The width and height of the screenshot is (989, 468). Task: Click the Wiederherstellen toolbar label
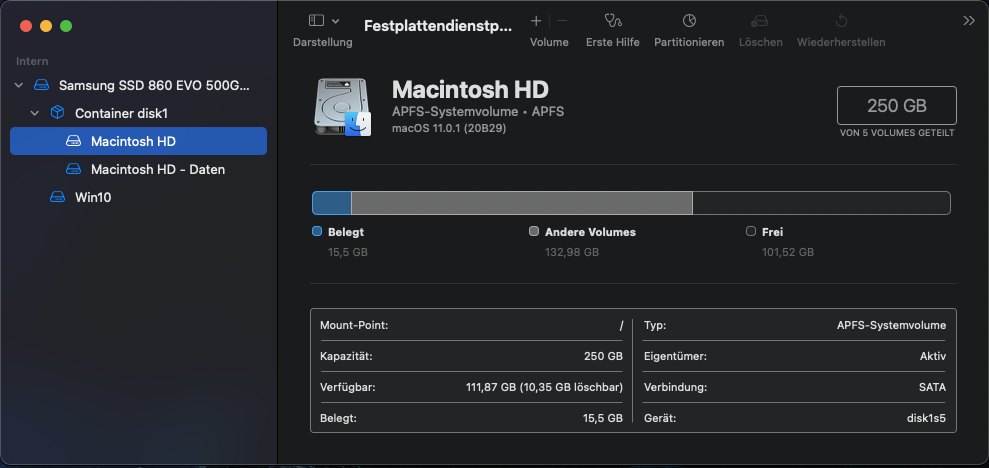click(841, 42)
